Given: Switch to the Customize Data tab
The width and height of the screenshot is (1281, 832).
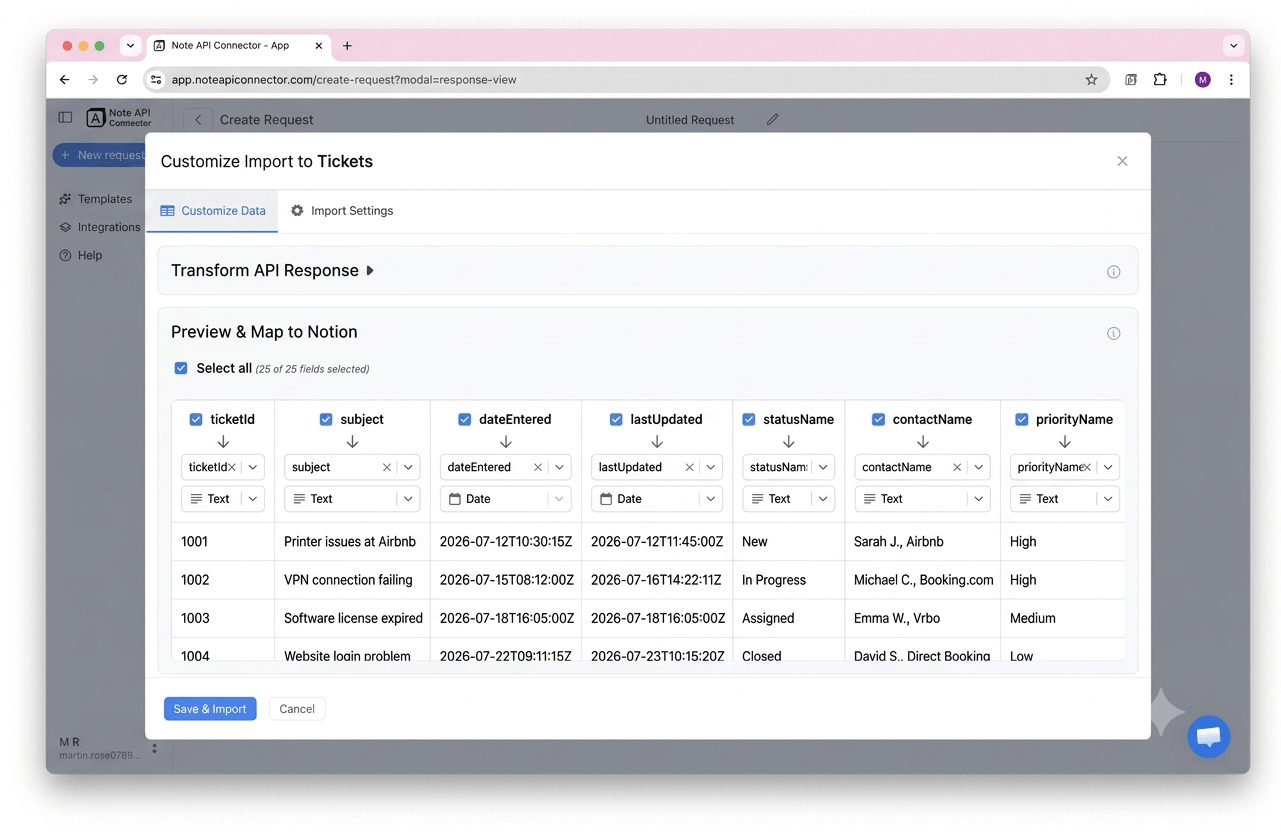Looking at the screenshot, I should [213, 211].
